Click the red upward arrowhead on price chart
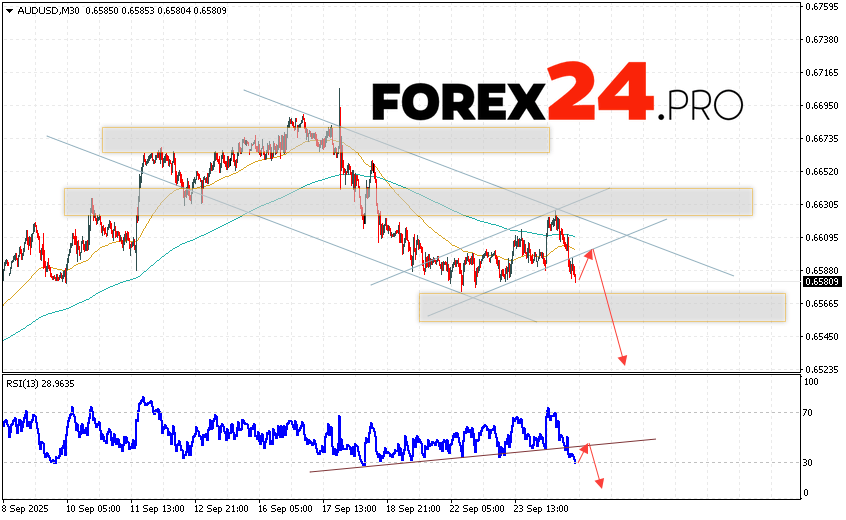This screenshot has width=846, height=520. point(590,253)
